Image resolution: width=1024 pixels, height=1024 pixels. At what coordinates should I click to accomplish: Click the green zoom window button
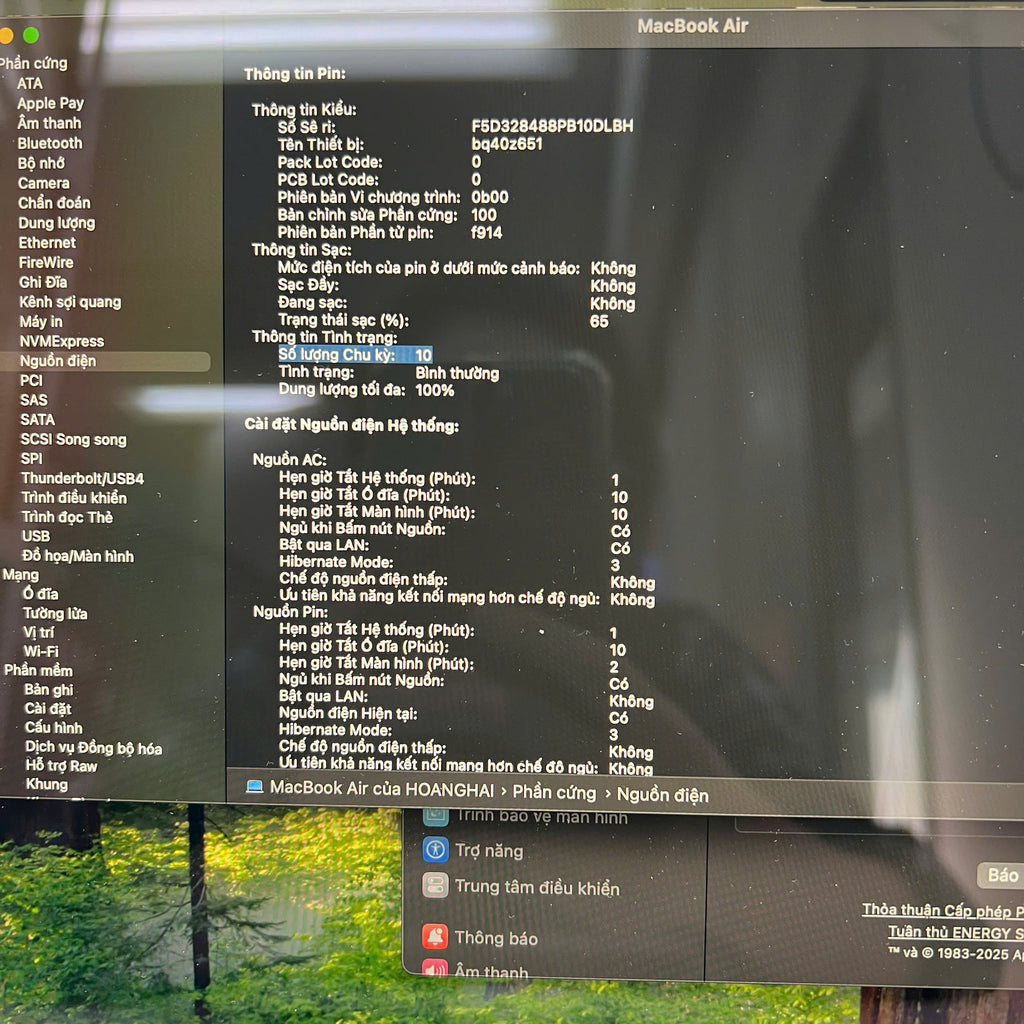tap(31, 35)
